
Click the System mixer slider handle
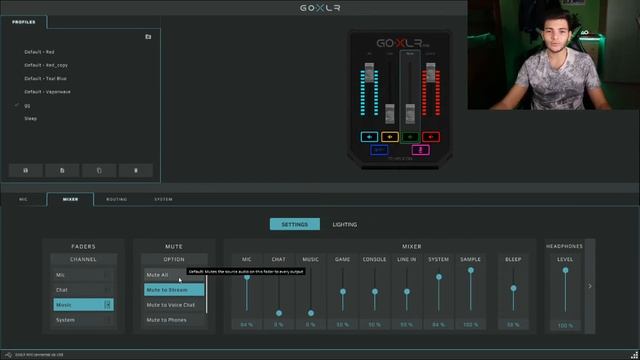tap(439, 277)
